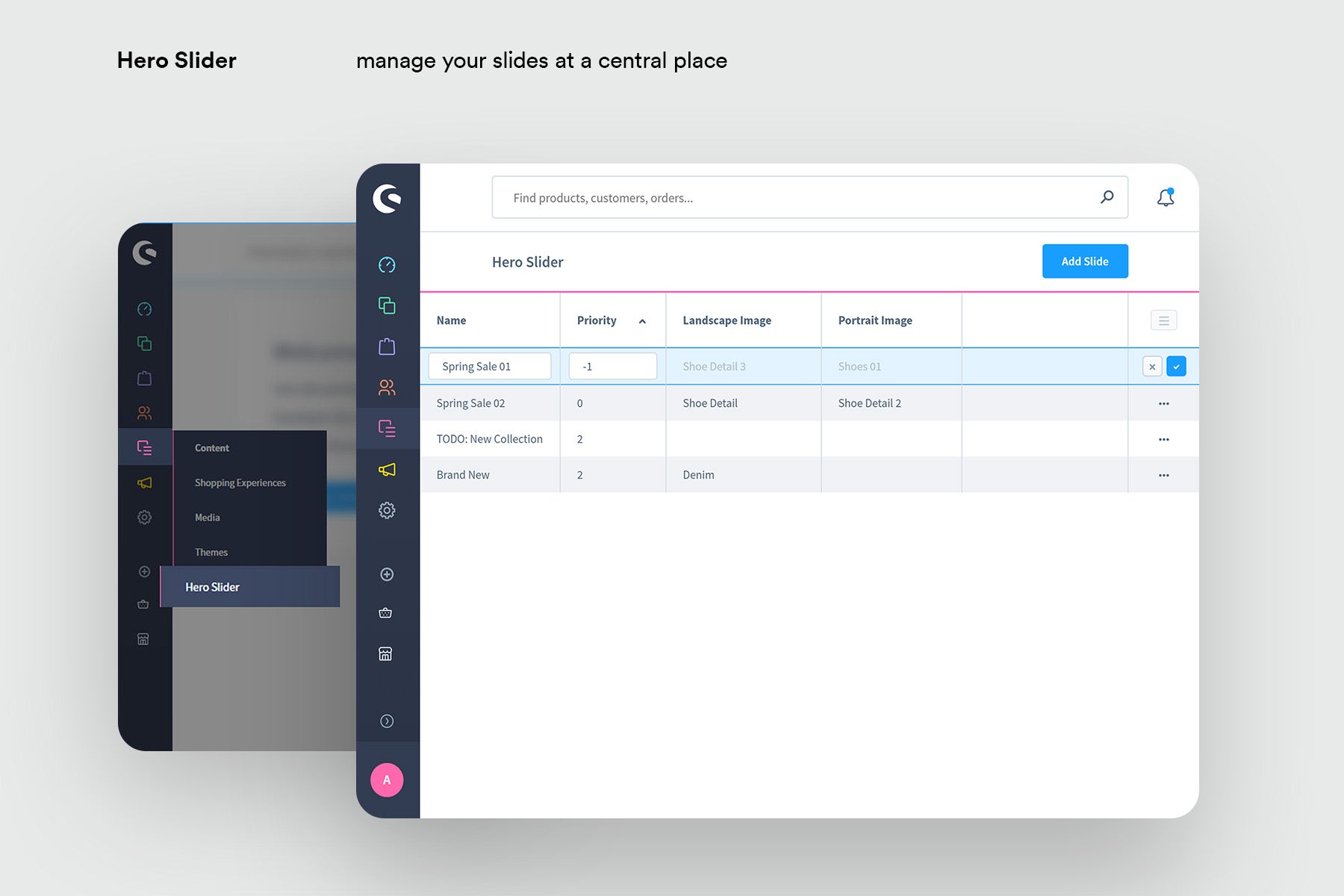Screen dimensions: 1344x896
Task: Expand sidebar with the arrow circle icon
Action: click(x=387, y=721)
